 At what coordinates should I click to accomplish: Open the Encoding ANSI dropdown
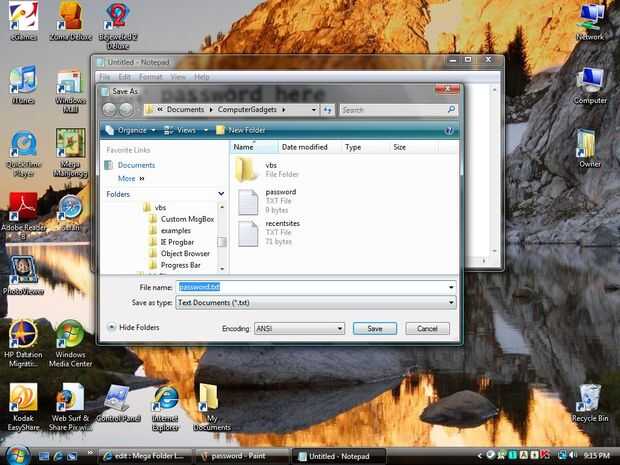[x=299, y=329]
